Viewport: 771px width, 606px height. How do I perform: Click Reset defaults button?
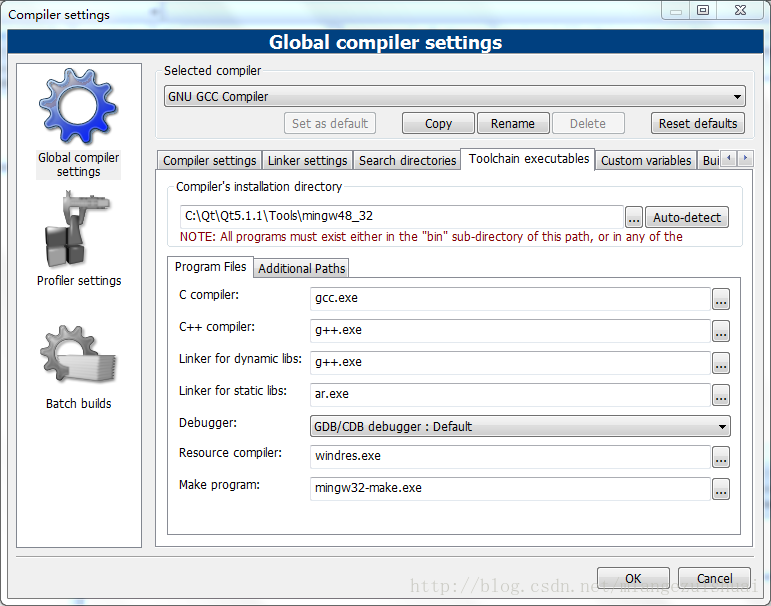click(x=698, y=123)
